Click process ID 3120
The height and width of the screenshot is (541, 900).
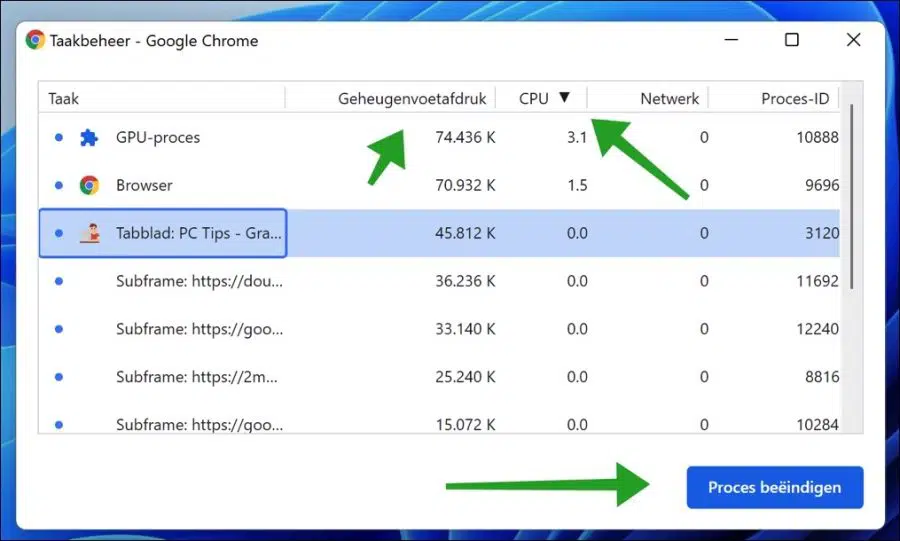tap(822, 233)
